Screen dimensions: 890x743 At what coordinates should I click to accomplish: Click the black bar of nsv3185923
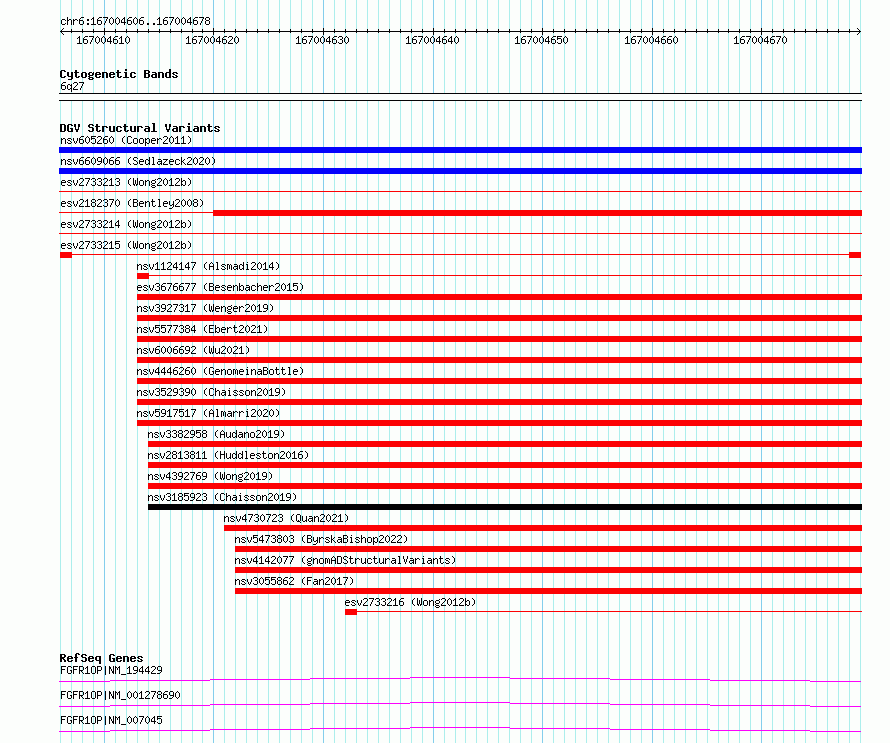(x=505, y=507)
